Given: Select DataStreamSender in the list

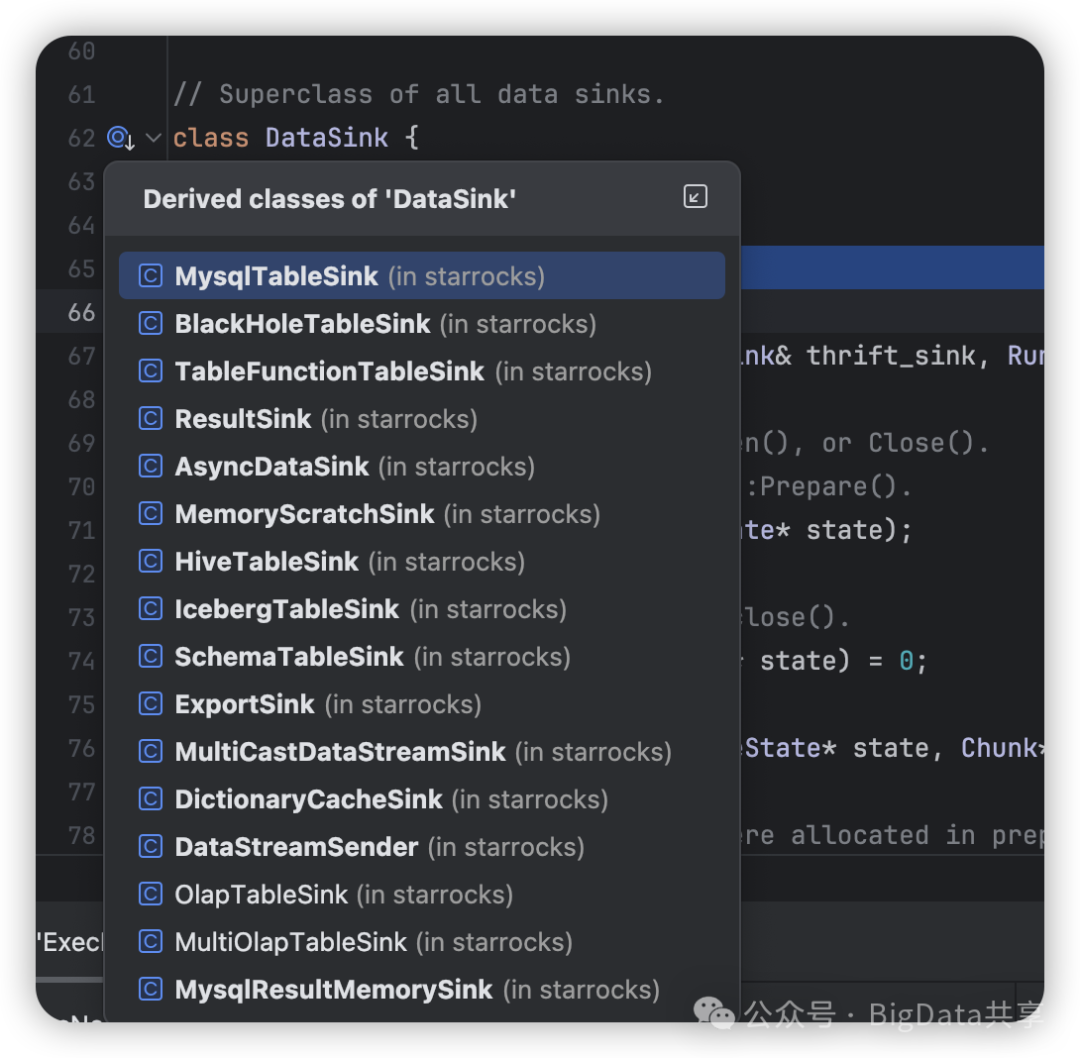Looking at the screenshot, I should (x=422, y=847).
